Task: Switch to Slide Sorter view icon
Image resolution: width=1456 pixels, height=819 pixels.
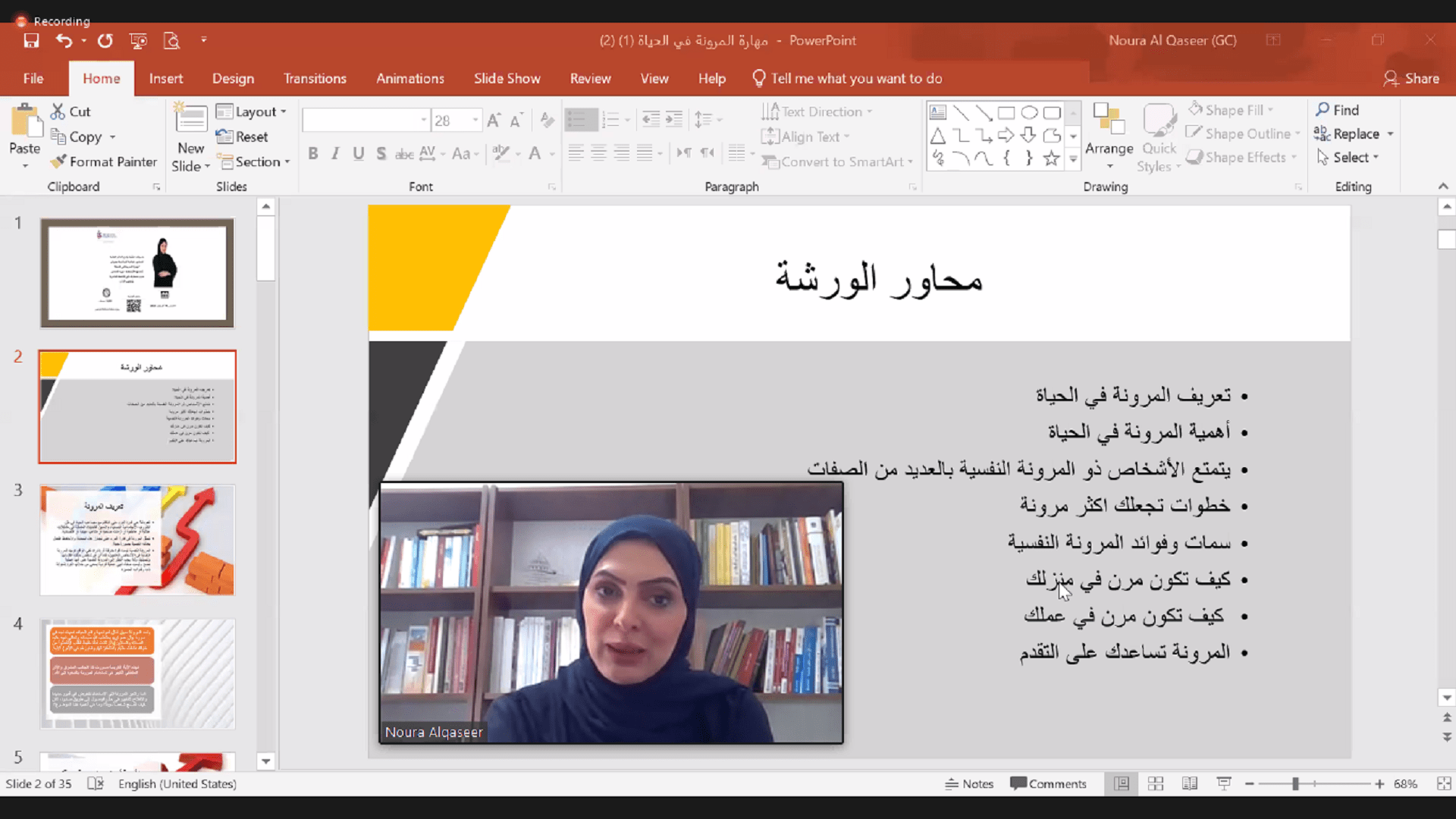Action: point(1156,784)
